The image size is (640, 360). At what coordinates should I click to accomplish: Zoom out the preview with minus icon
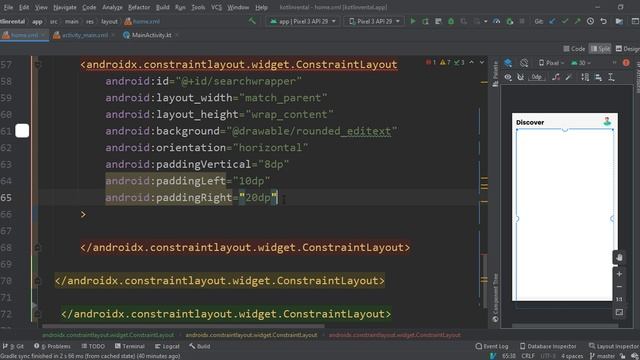pyautogui.click(x=619, y=287)
